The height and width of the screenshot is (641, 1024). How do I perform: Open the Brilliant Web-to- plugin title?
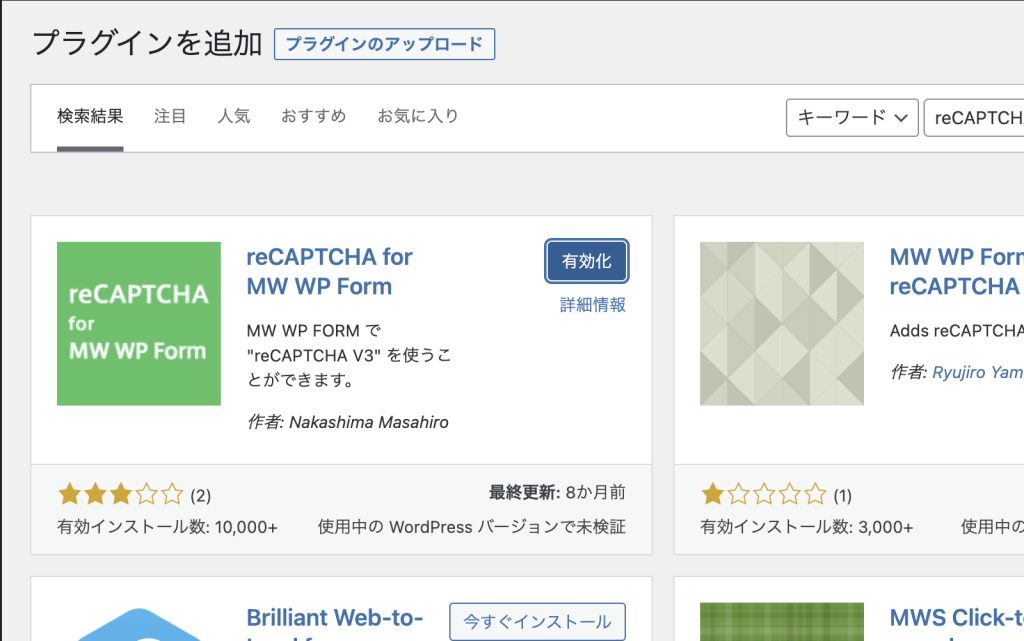pos(334,618)
